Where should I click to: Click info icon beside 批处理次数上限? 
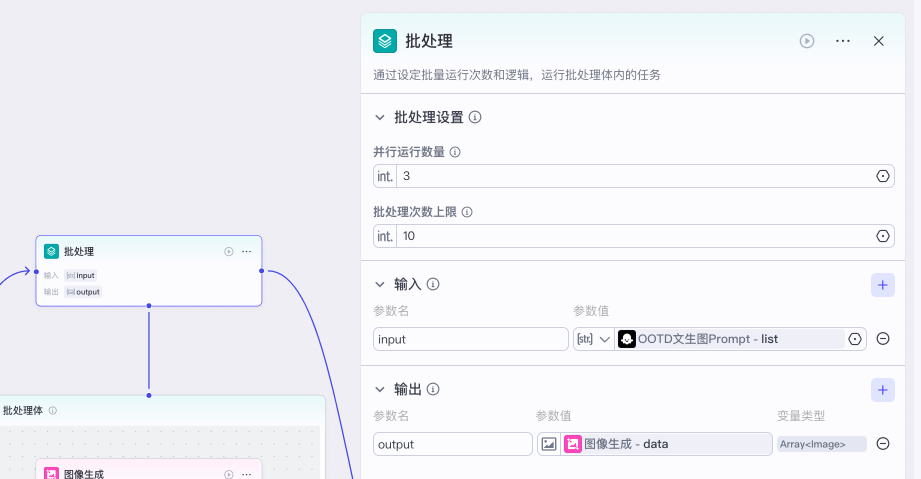pos(467,212)
